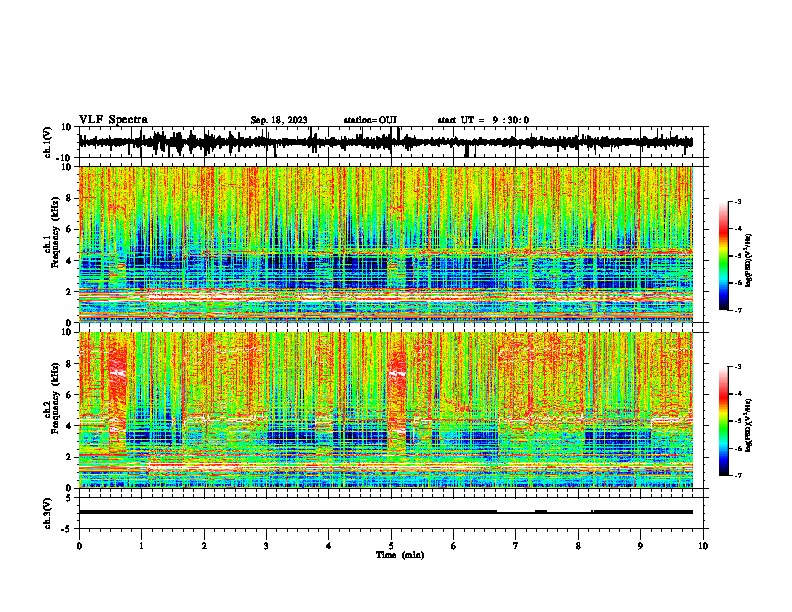Viewport: 792px width, 612px height.
Task: Click the 'Time (min)' axis label
Action: tap(400, 555)
